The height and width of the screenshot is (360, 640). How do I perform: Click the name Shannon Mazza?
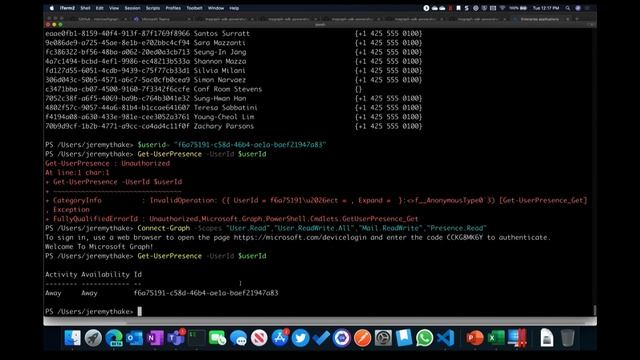(x=220, y=61)
